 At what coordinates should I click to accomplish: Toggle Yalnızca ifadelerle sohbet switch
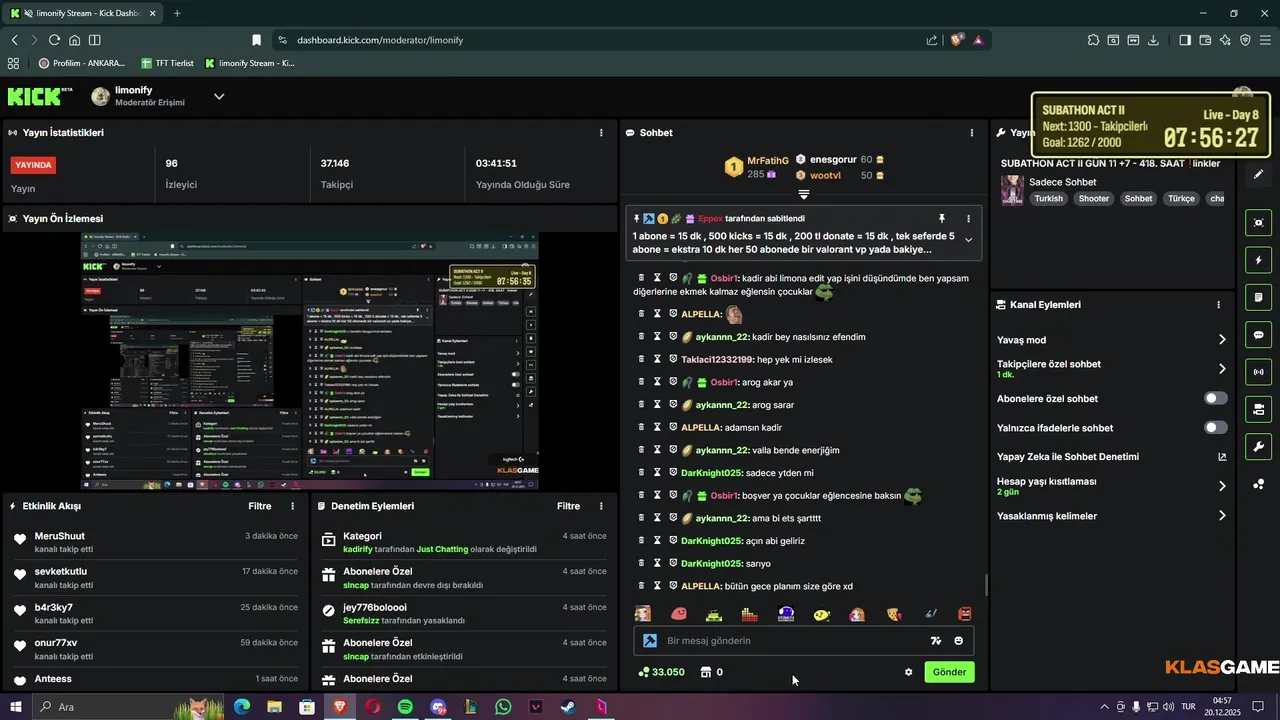1216,427
